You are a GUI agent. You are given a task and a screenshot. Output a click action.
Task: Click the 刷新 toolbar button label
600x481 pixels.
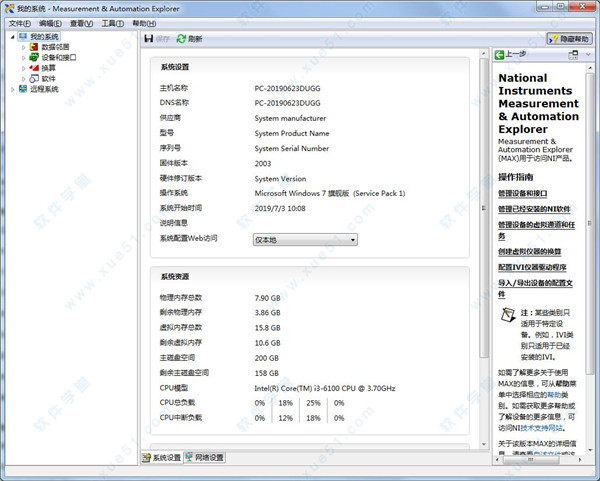[x=195, y=39]
